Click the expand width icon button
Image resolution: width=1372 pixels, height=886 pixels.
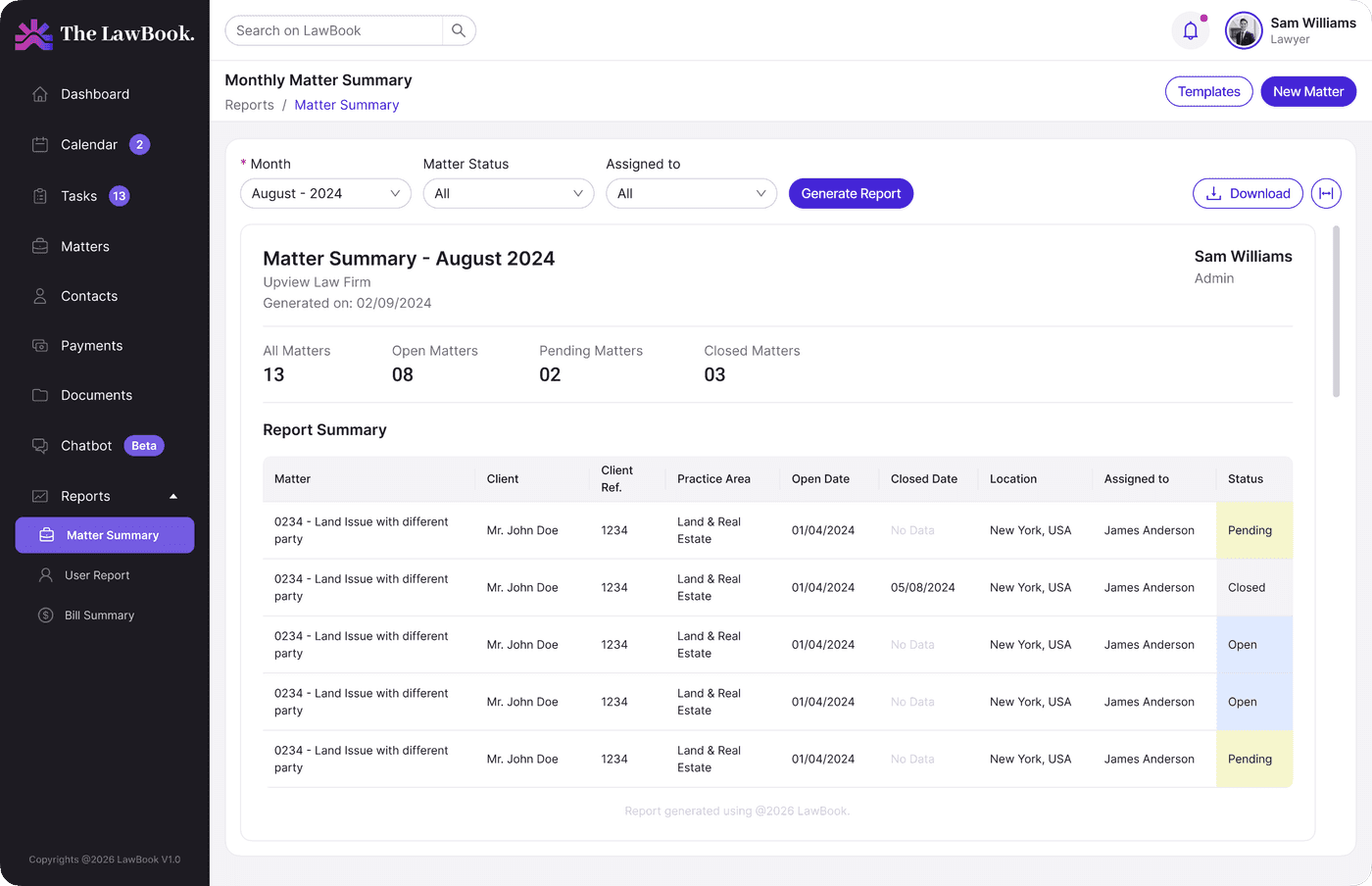[x=1326, y=193]
